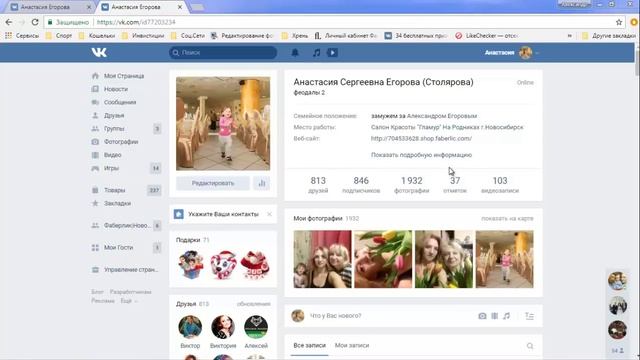Open the 813 друзей counter

318,184
